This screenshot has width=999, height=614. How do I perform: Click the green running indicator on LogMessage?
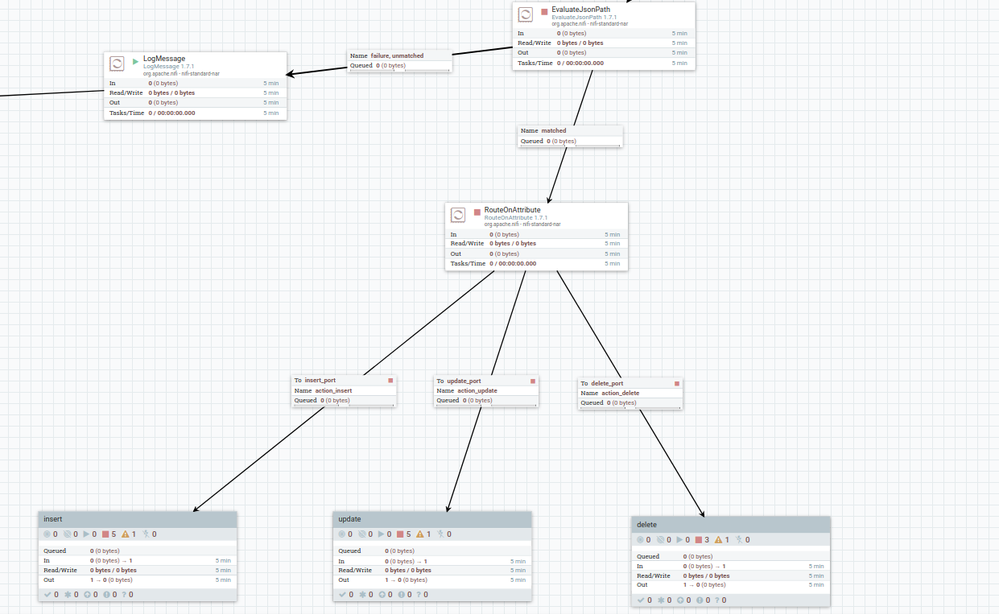pos(135,62)
